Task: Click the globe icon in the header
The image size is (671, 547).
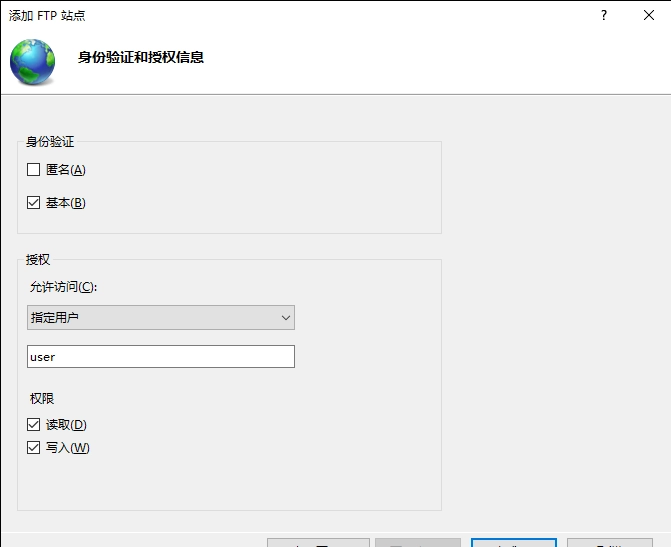Action: [33, 62]
